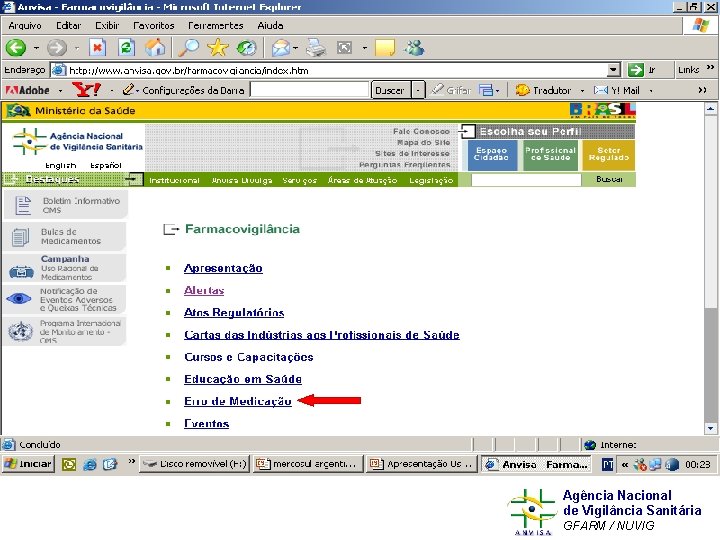Viewport: 720px width, 540px height.
Task: Stop page loading with red X icon
Action: 97,47
